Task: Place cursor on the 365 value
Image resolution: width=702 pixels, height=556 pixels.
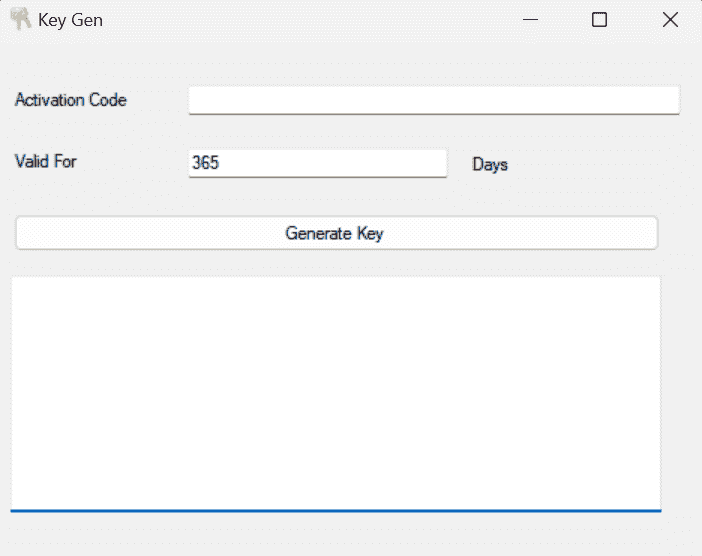Action: pos(205,163)
